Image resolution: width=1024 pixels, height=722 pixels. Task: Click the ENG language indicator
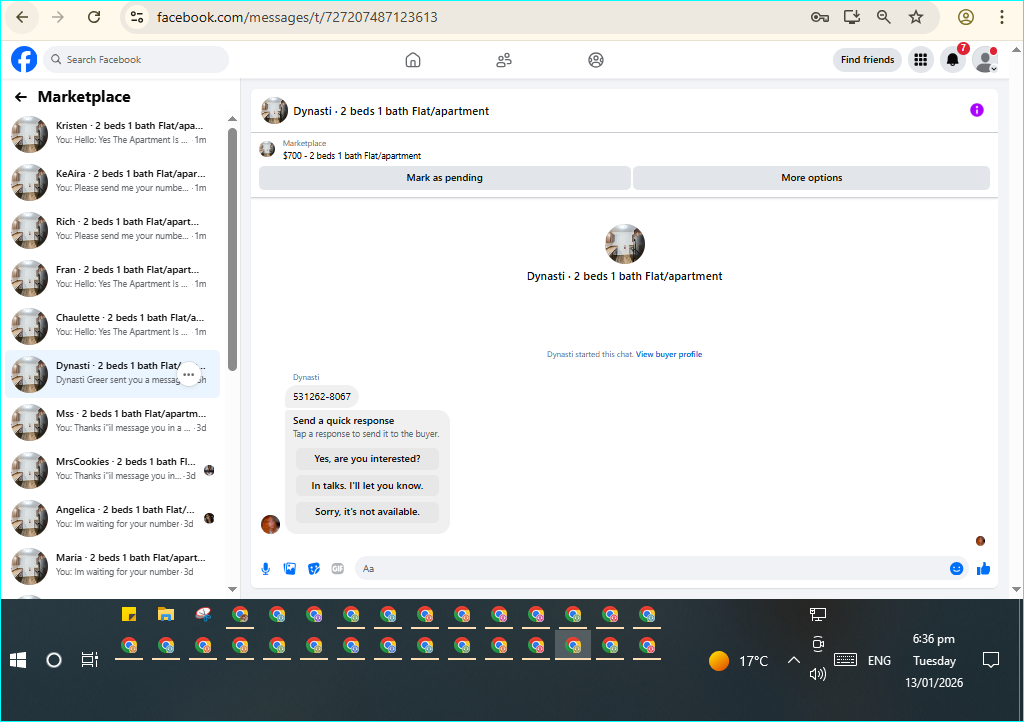pos(879,661)
